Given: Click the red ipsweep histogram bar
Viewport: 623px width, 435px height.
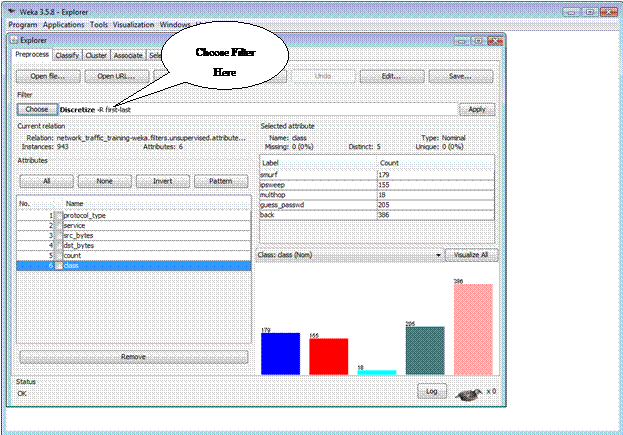Looking at the screenshot, I should (x=329, y=356).
